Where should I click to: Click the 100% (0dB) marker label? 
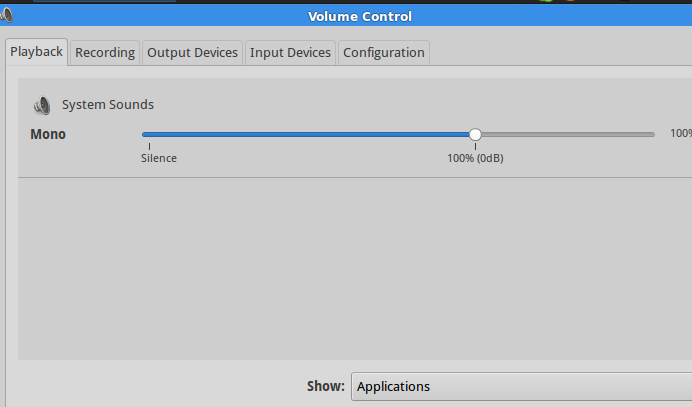tap(475, 158)
